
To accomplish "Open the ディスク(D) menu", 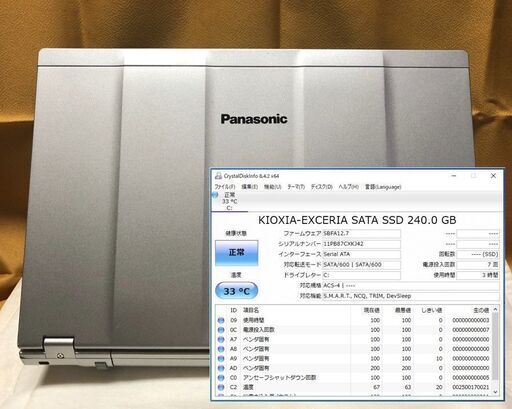I will (x=322, y=187).
